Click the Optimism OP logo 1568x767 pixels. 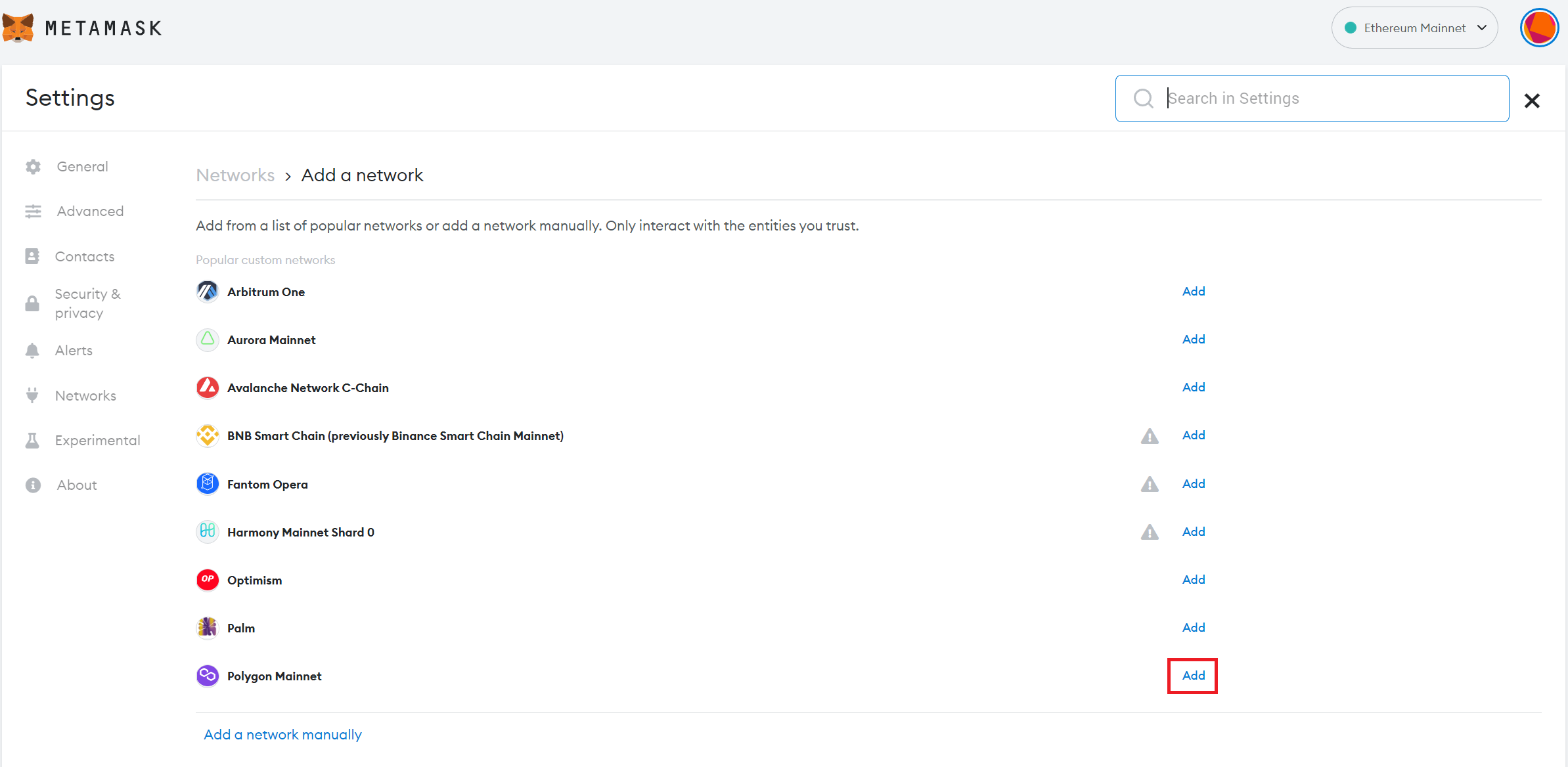(208, 580)
